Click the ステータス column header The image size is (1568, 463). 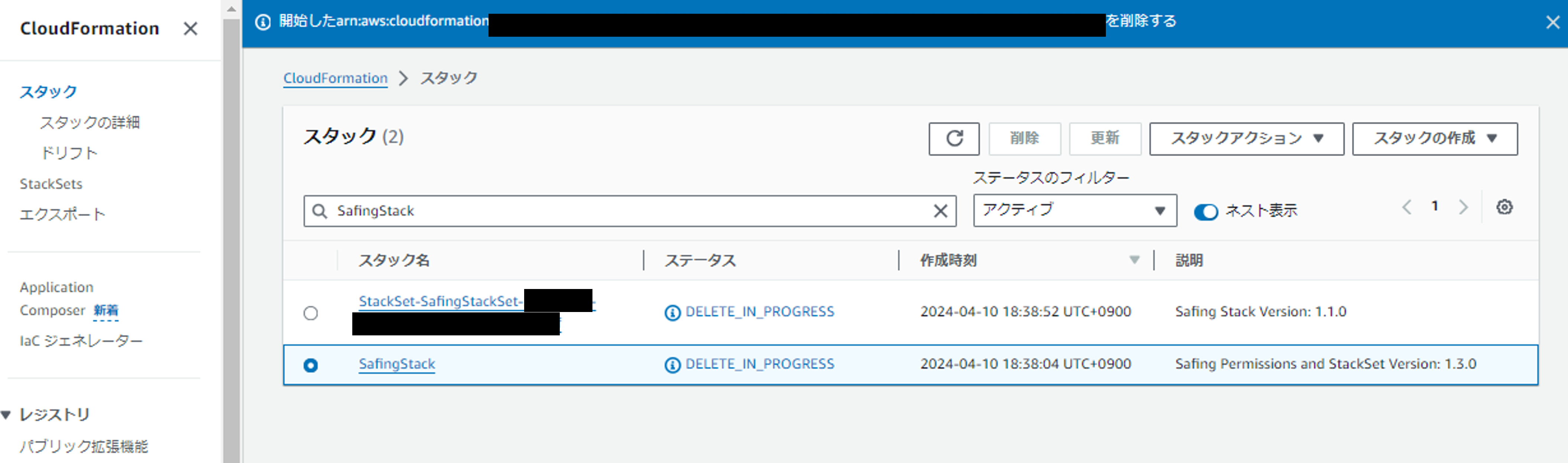[700, 260]
